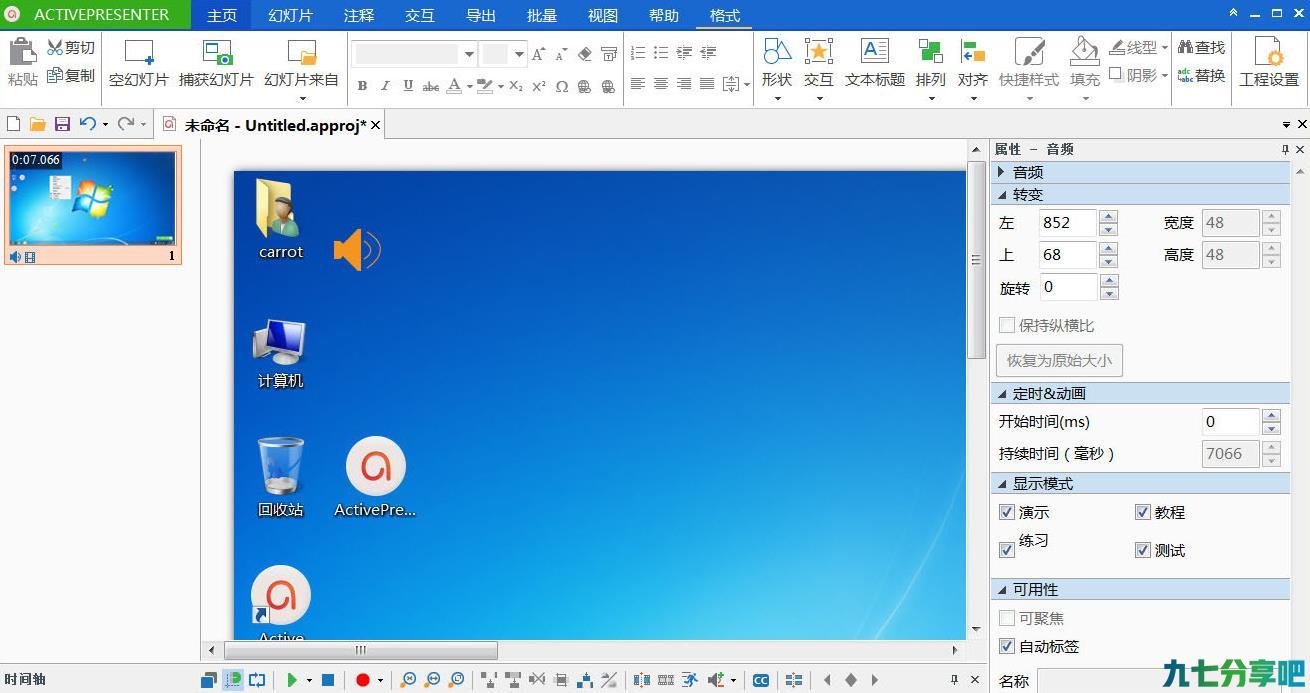Toggle the Tutorial (教程) mode checkbox
The image size is (1310, 693).
point(1143,512)
